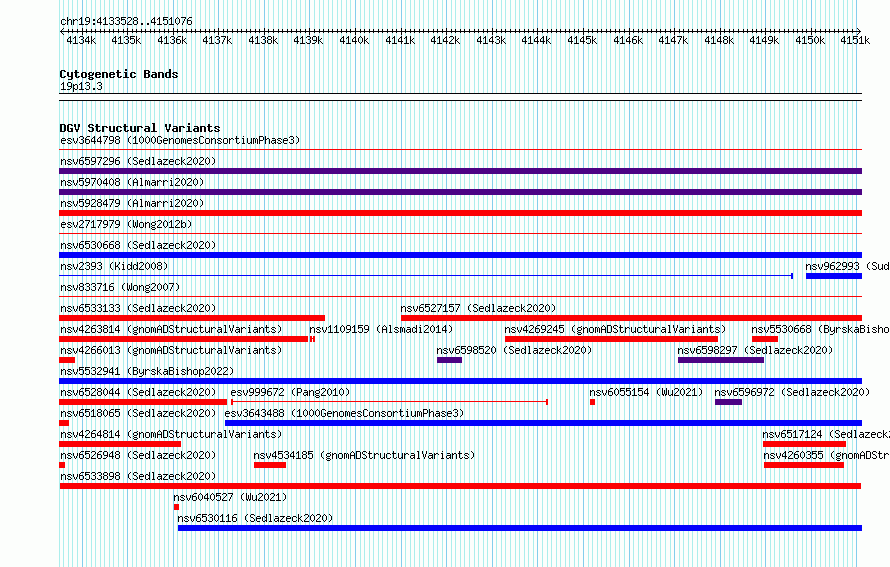Open the nsv4266013 gnomAD variant label
The width and height of the screenshot is (890, 567).
[x=171, y=350]
